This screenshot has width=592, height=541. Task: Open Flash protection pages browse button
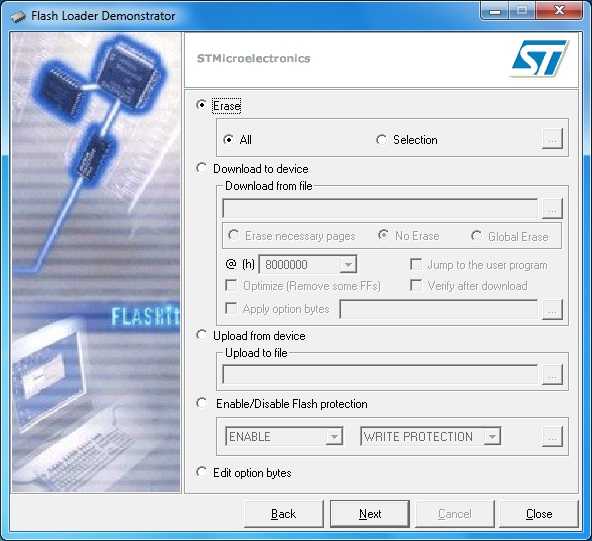click(x=552, y=437)
